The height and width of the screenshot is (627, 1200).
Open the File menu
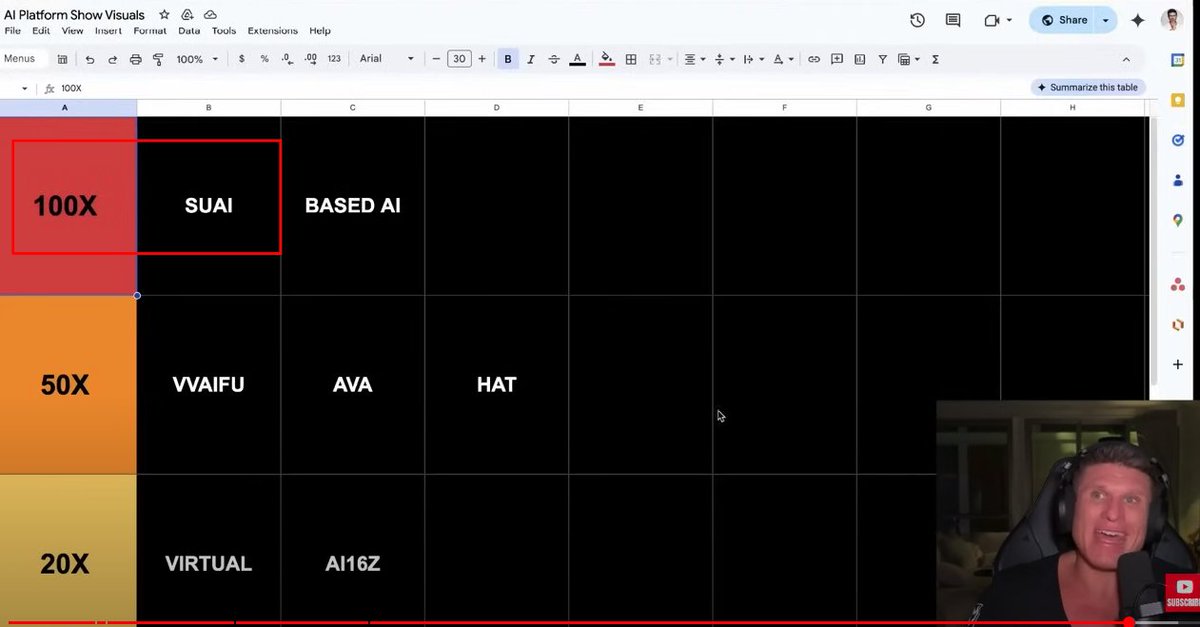pos(13,31)
